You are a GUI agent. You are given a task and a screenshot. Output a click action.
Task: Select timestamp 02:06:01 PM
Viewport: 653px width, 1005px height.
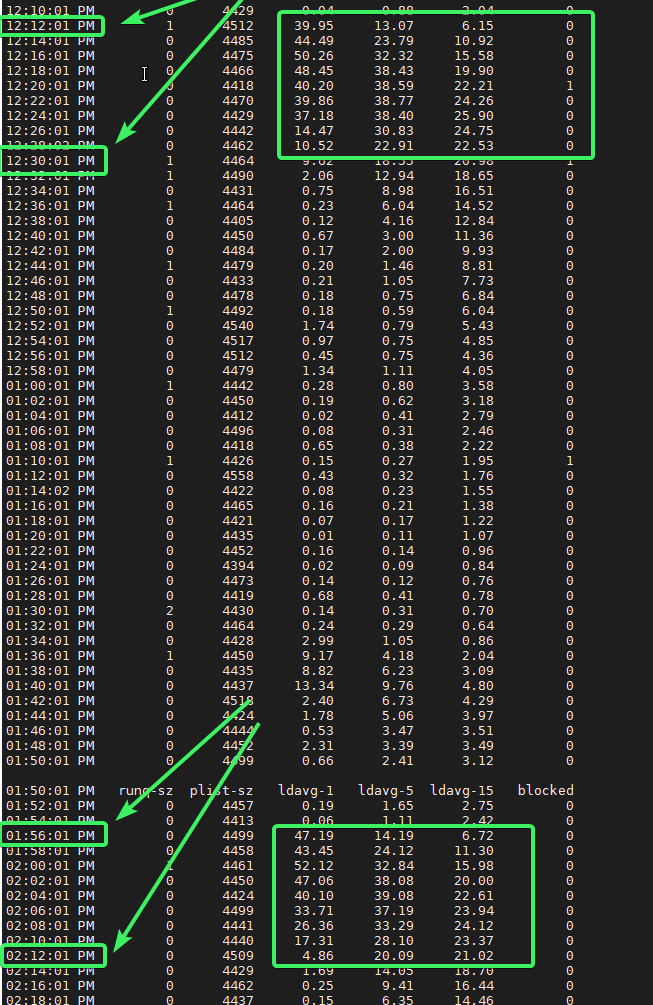(x=50, y=911)
